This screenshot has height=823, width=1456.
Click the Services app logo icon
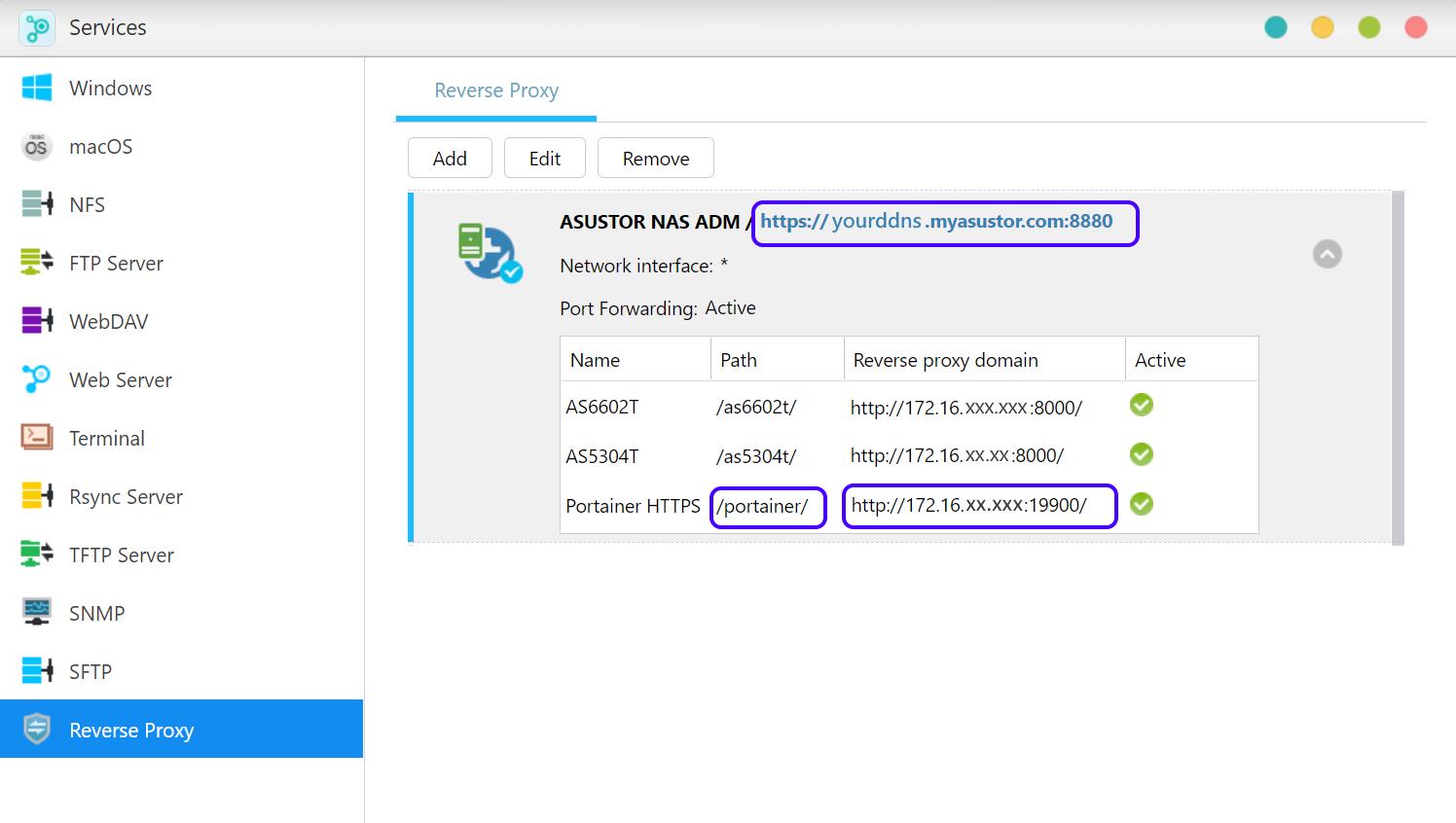tap(37, 27)
